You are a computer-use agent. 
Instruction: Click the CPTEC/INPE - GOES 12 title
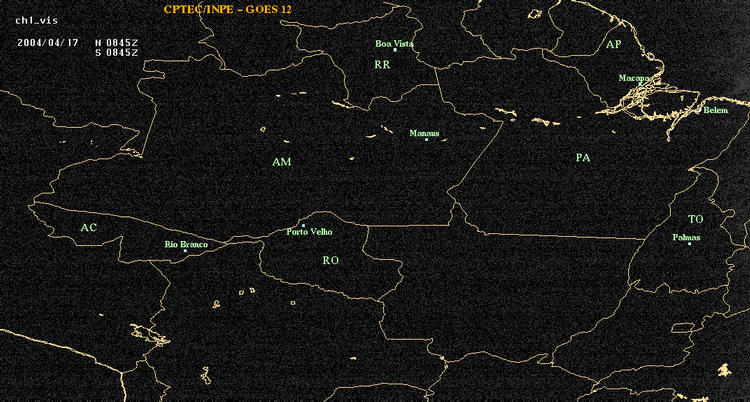(x=228, y=9)
